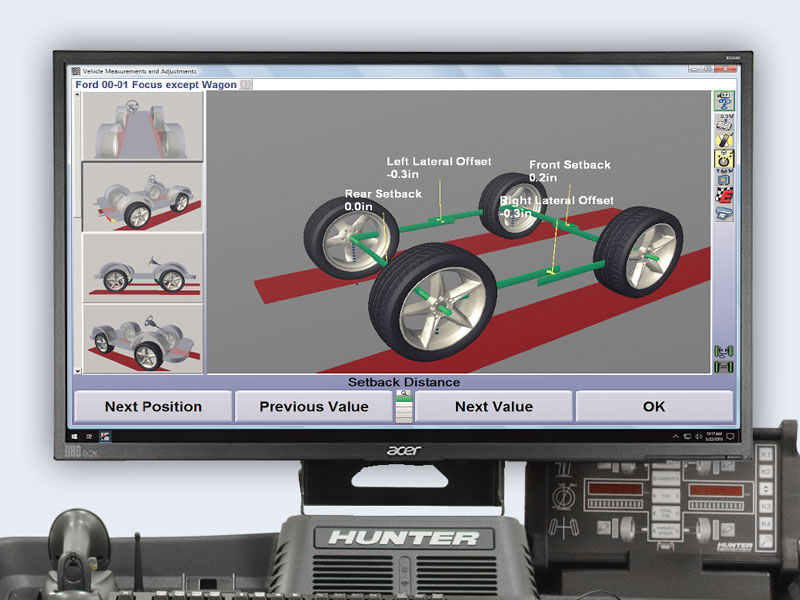The image size is (800, 600).
Task: Confirm with the OK button
Action: (x=655, y=406)
